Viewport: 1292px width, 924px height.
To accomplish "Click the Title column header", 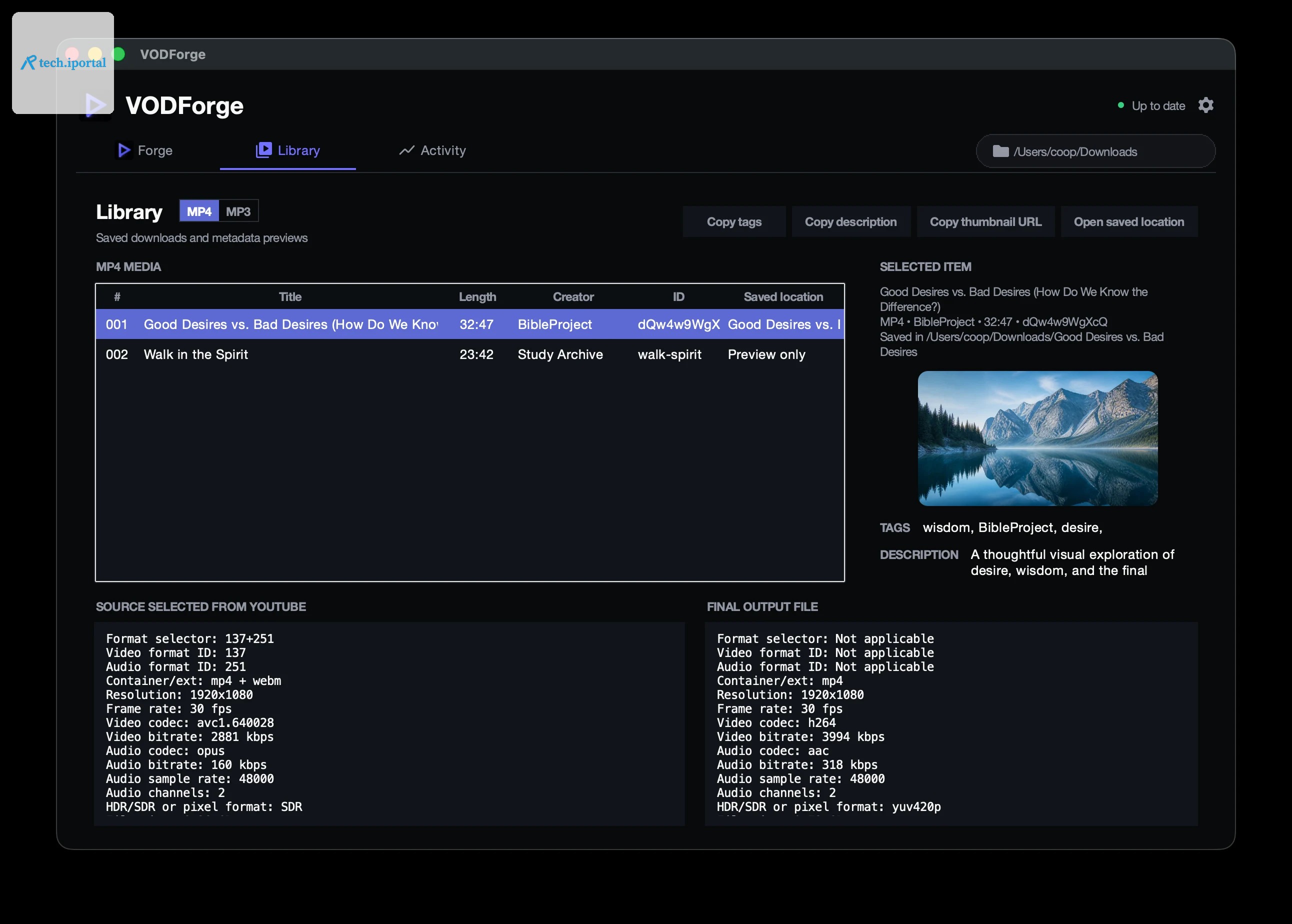I will (x=290, y=297).
